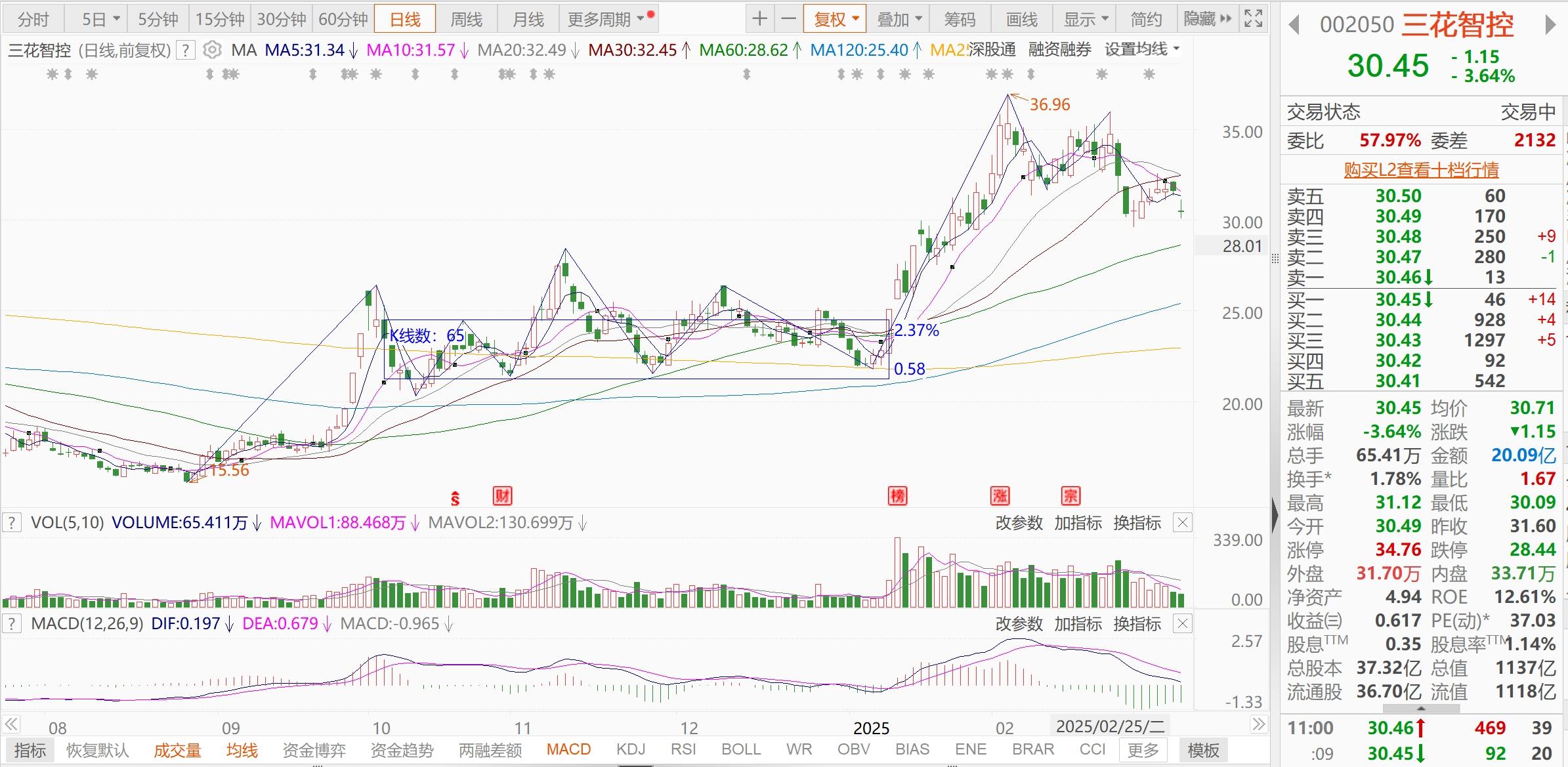This screenshot has height=767, width=1568.
Task: Close the MACD indicator panel
Action: 1182,623
